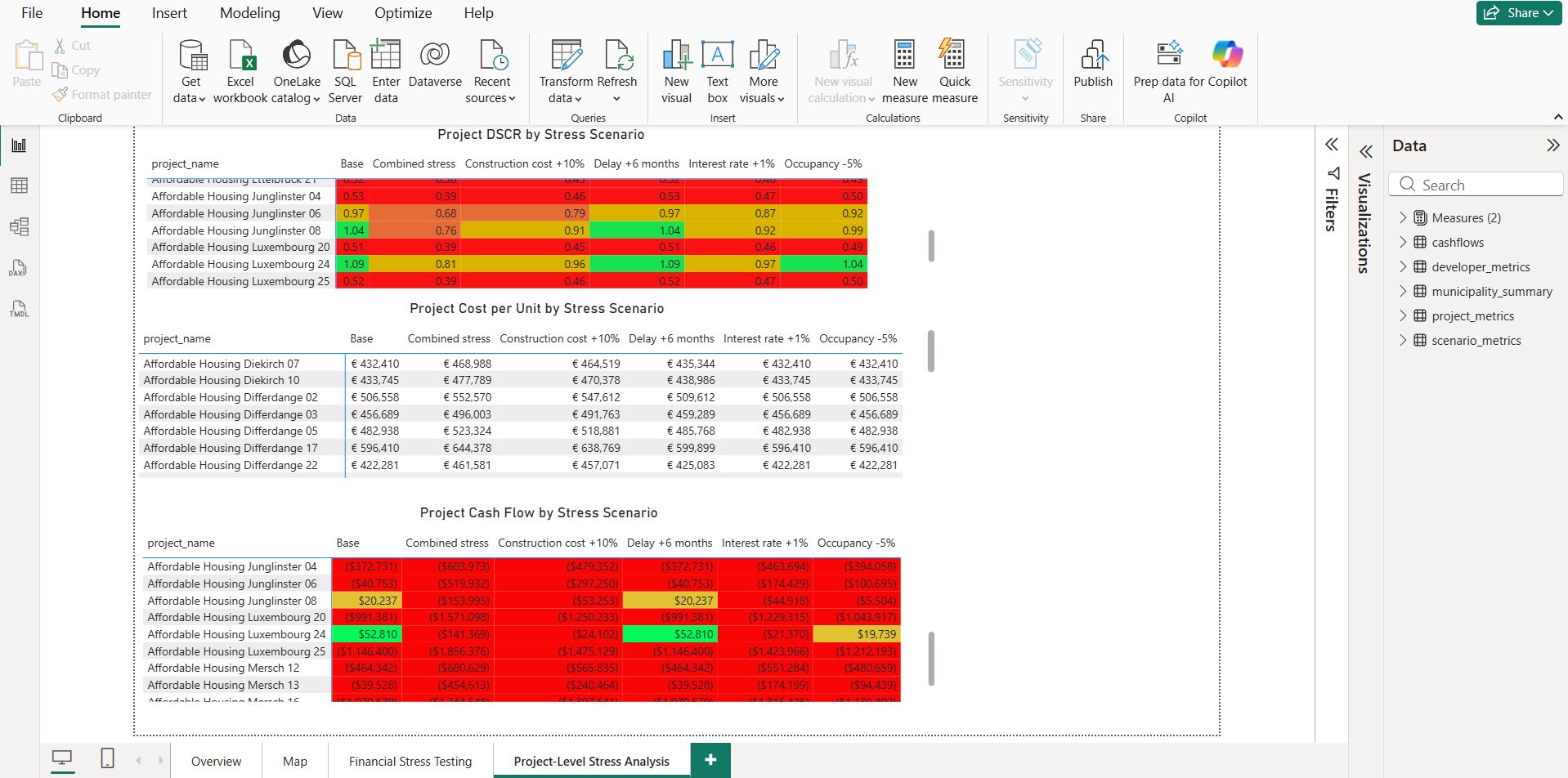Open the Get data dropdown
The width and height of the screenshot is (1568, 778).
pyautogui.click(x=190, y=72)
